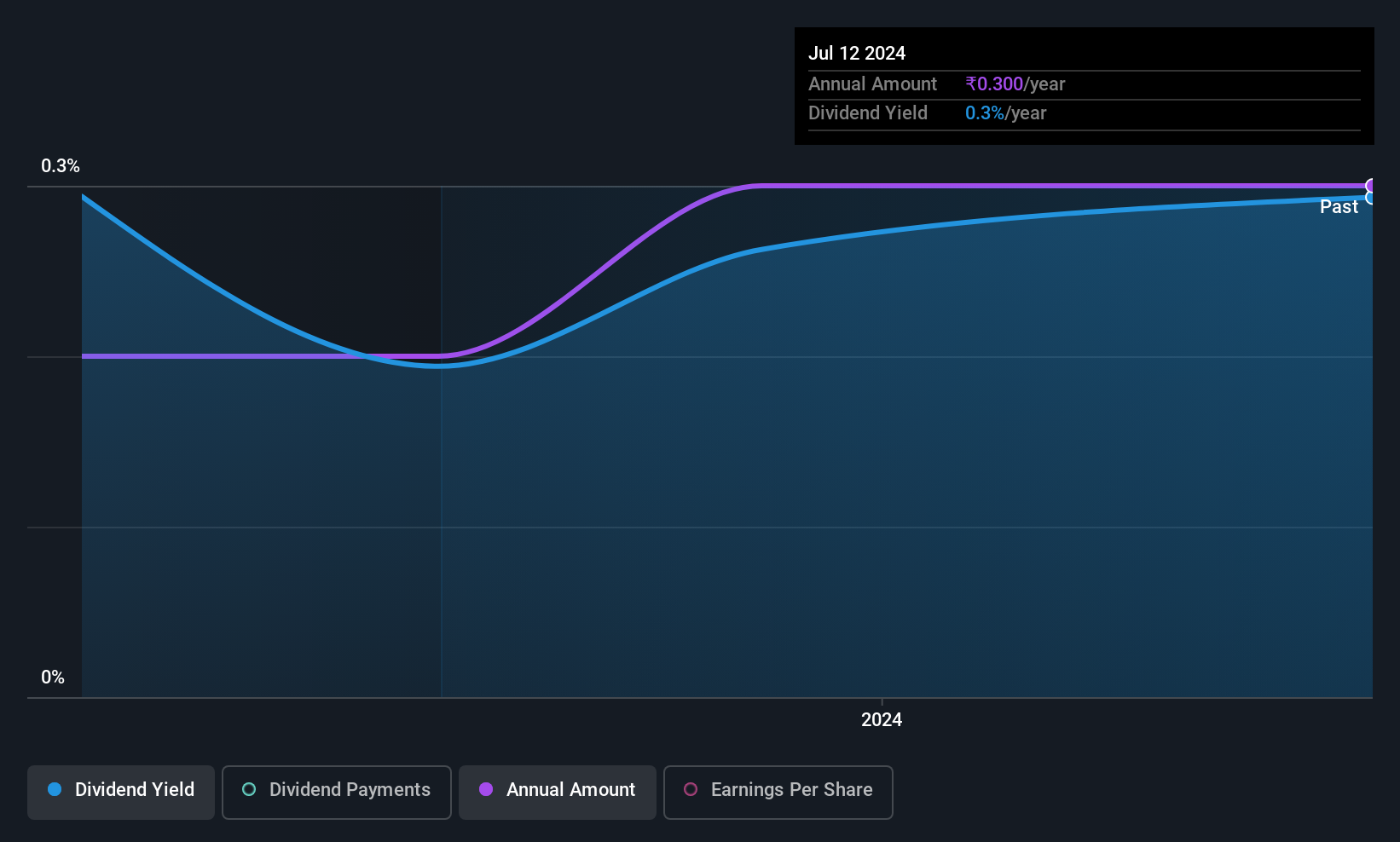Image resolution: width=1400 pixels, height=842 pixels.
Task: Click the 'Past' label on chart
Action: (x=1339, y=207)
